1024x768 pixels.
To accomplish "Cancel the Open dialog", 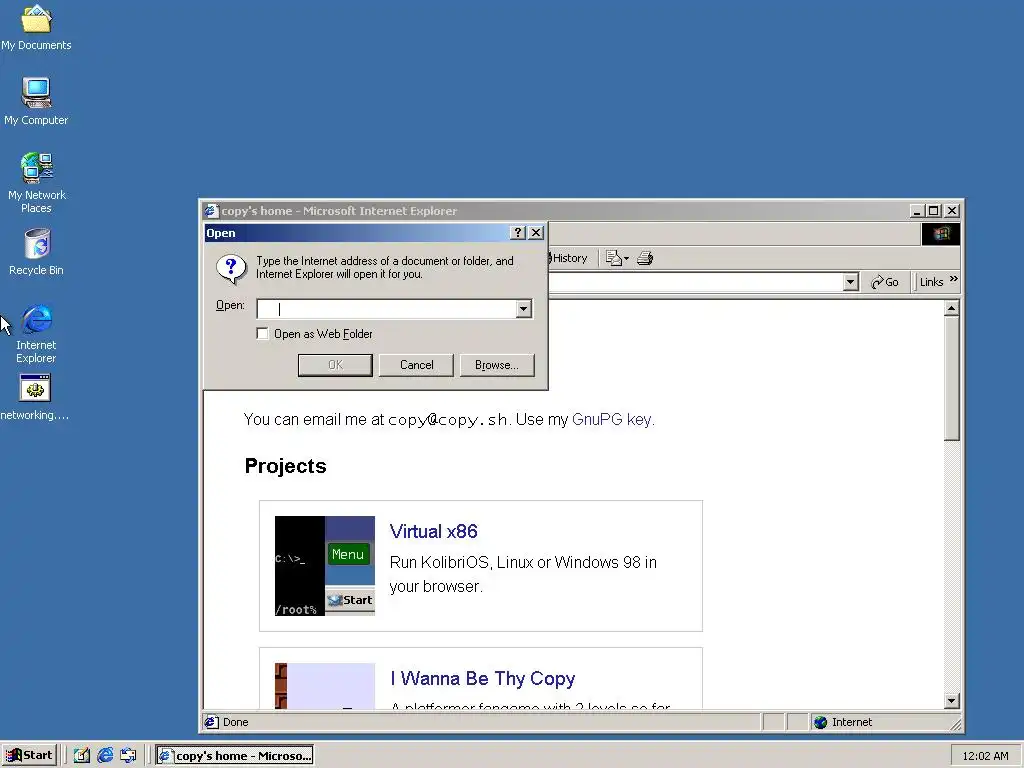I will (x=416, y=365).
